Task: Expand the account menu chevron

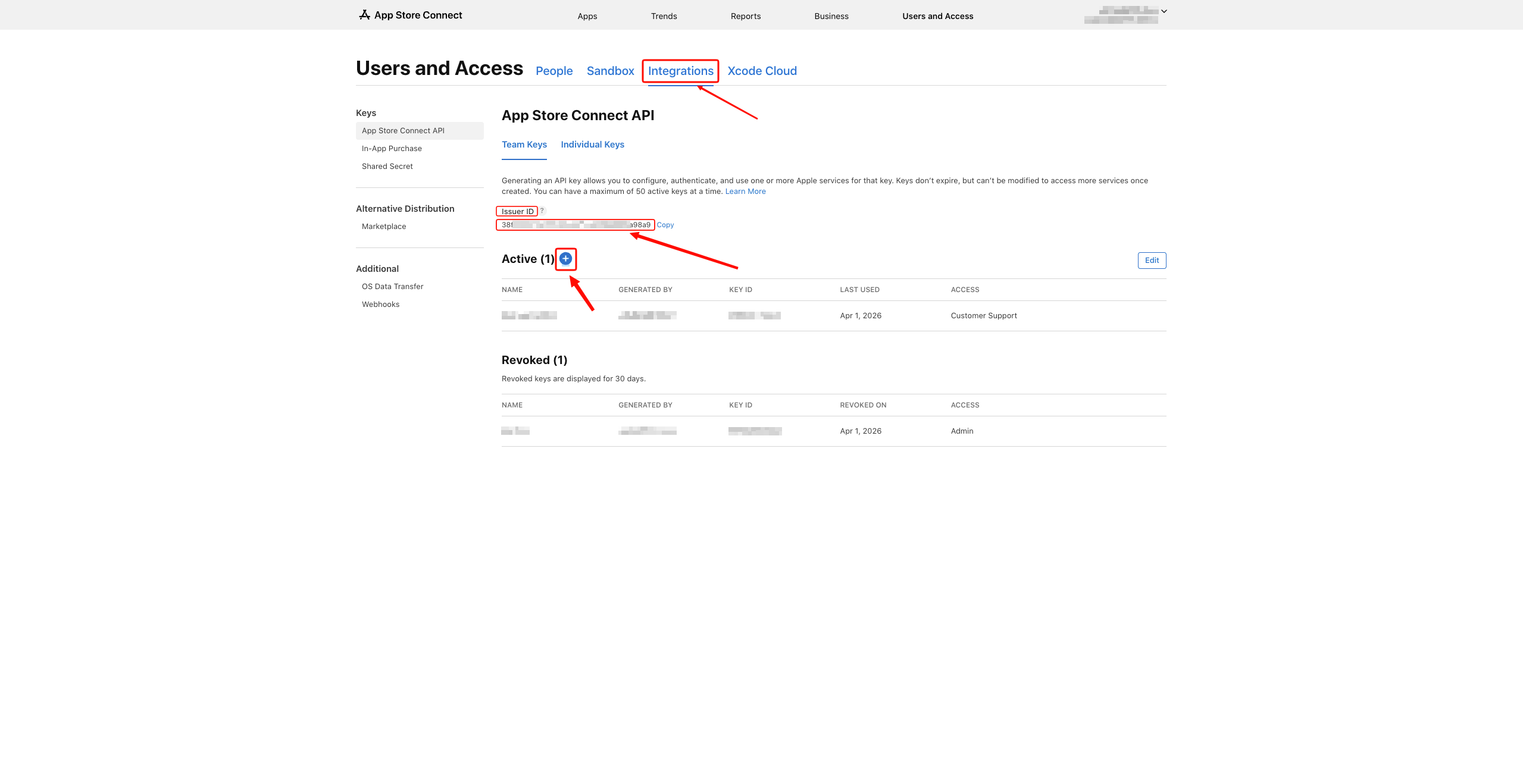Action: [x=1164, y=11]
